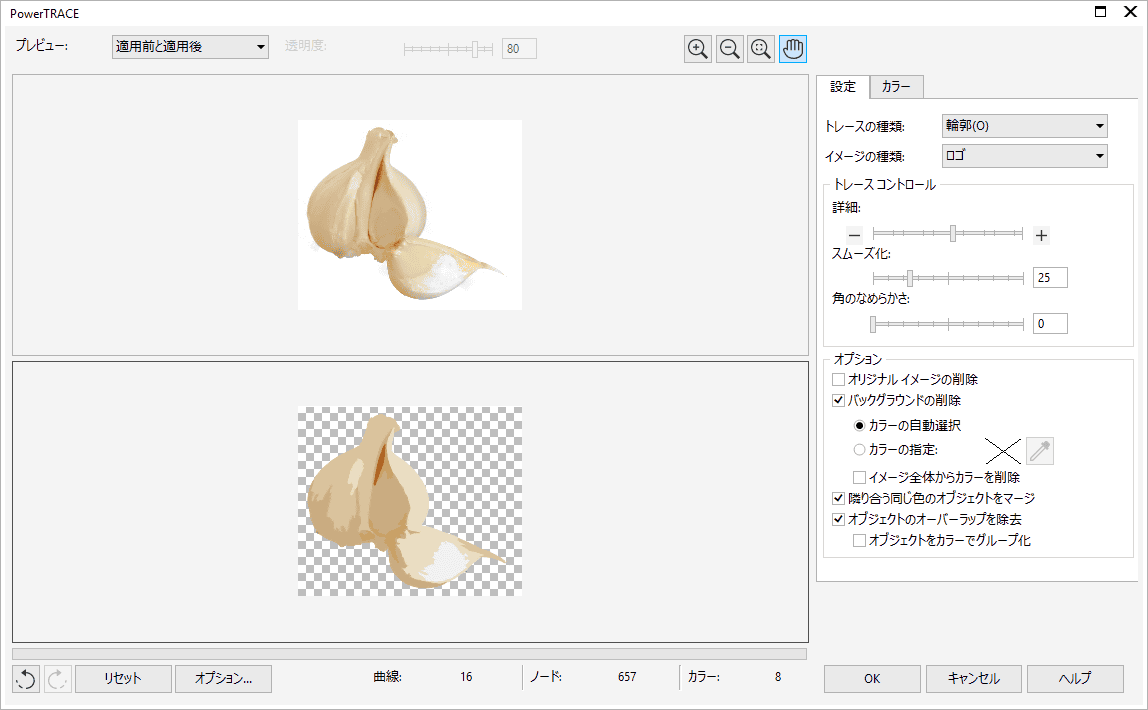The height and width of the screenshot is (710, 1148).
Task: Click the キャンセル button
Action: 974,679
